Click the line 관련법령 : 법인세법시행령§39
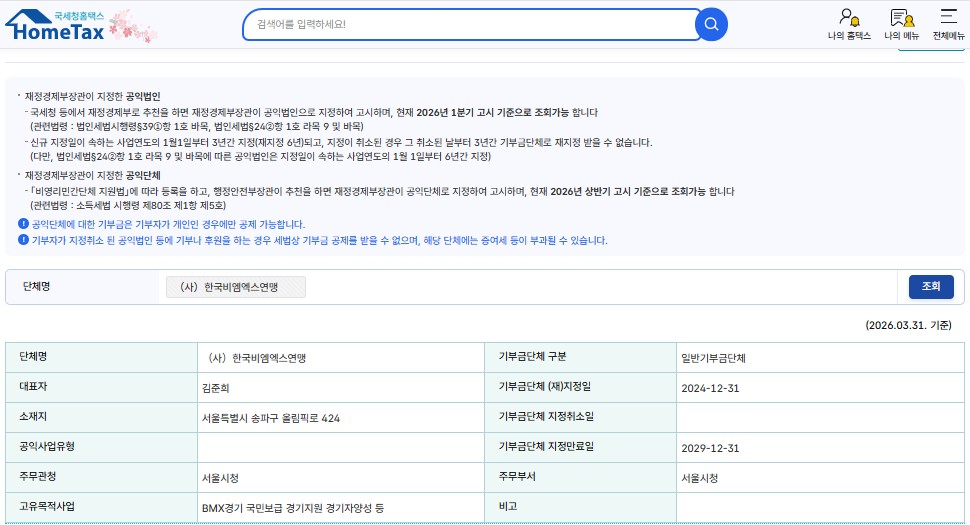 197,127
